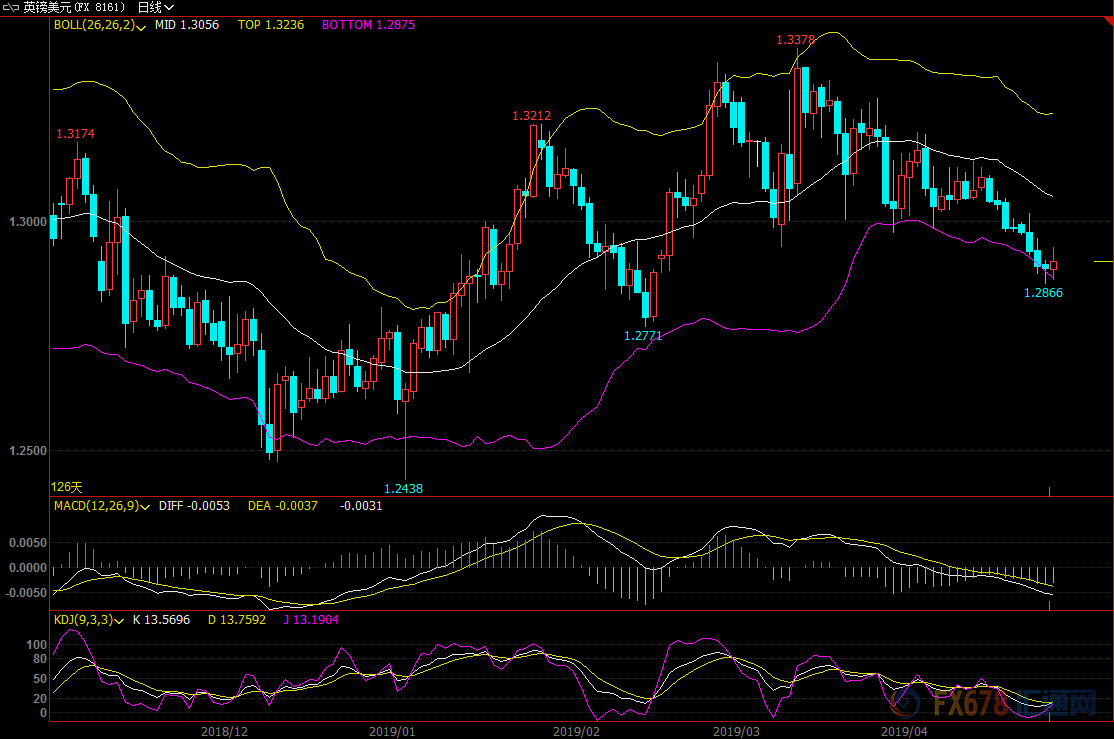Viewport: 1114px width, 739px height.
Task: Click the 1.3174 high price label
Action: pos(75,134)
